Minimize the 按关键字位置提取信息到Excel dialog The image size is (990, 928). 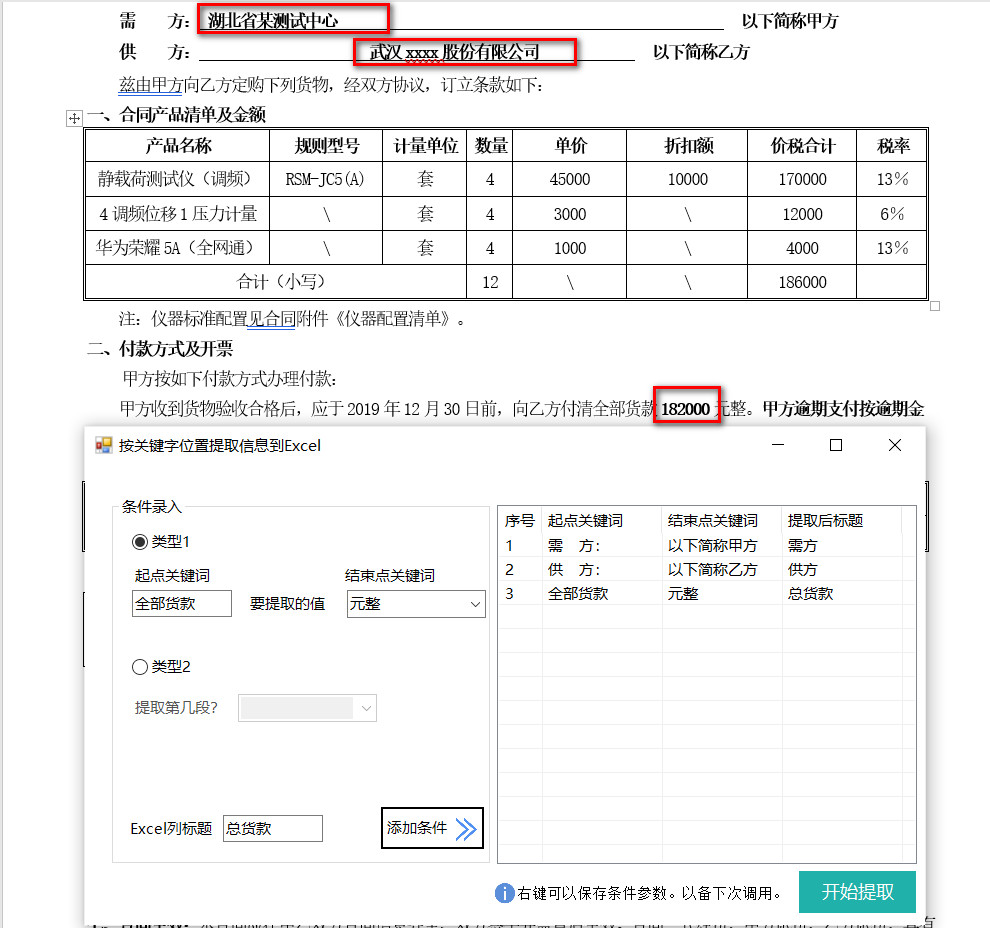(x=778, y=445)
